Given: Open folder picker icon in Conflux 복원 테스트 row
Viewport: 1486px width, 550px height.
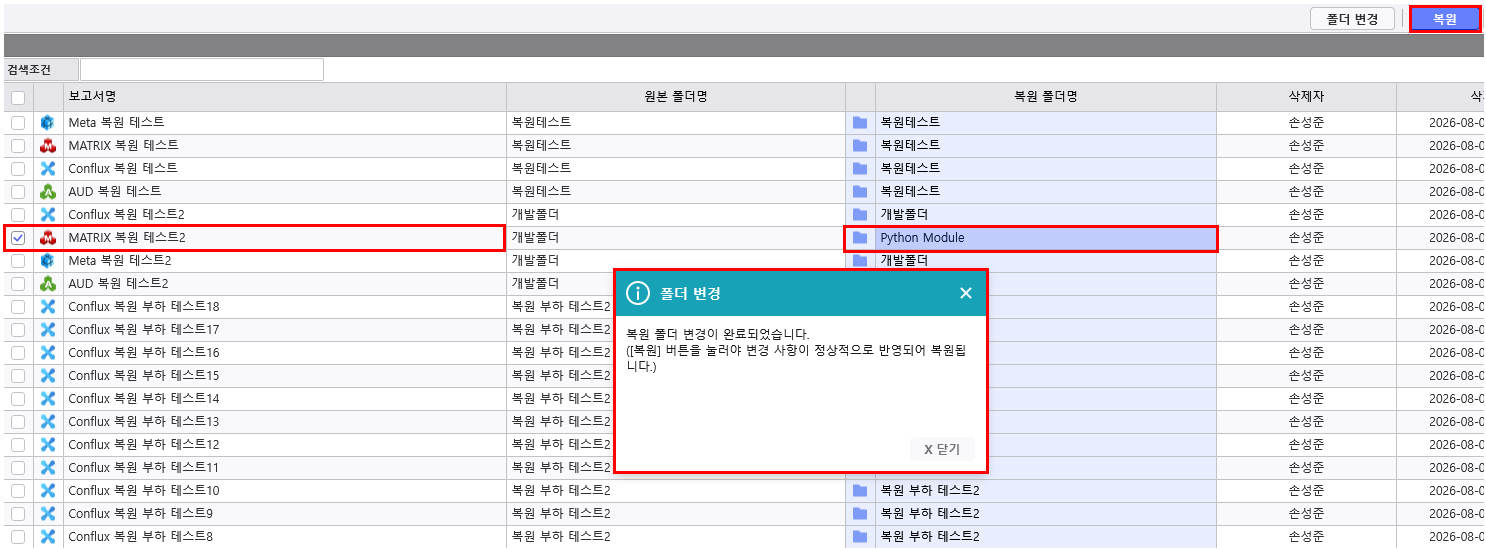Looking at the screenshot, I should click(x=860, y=168).
